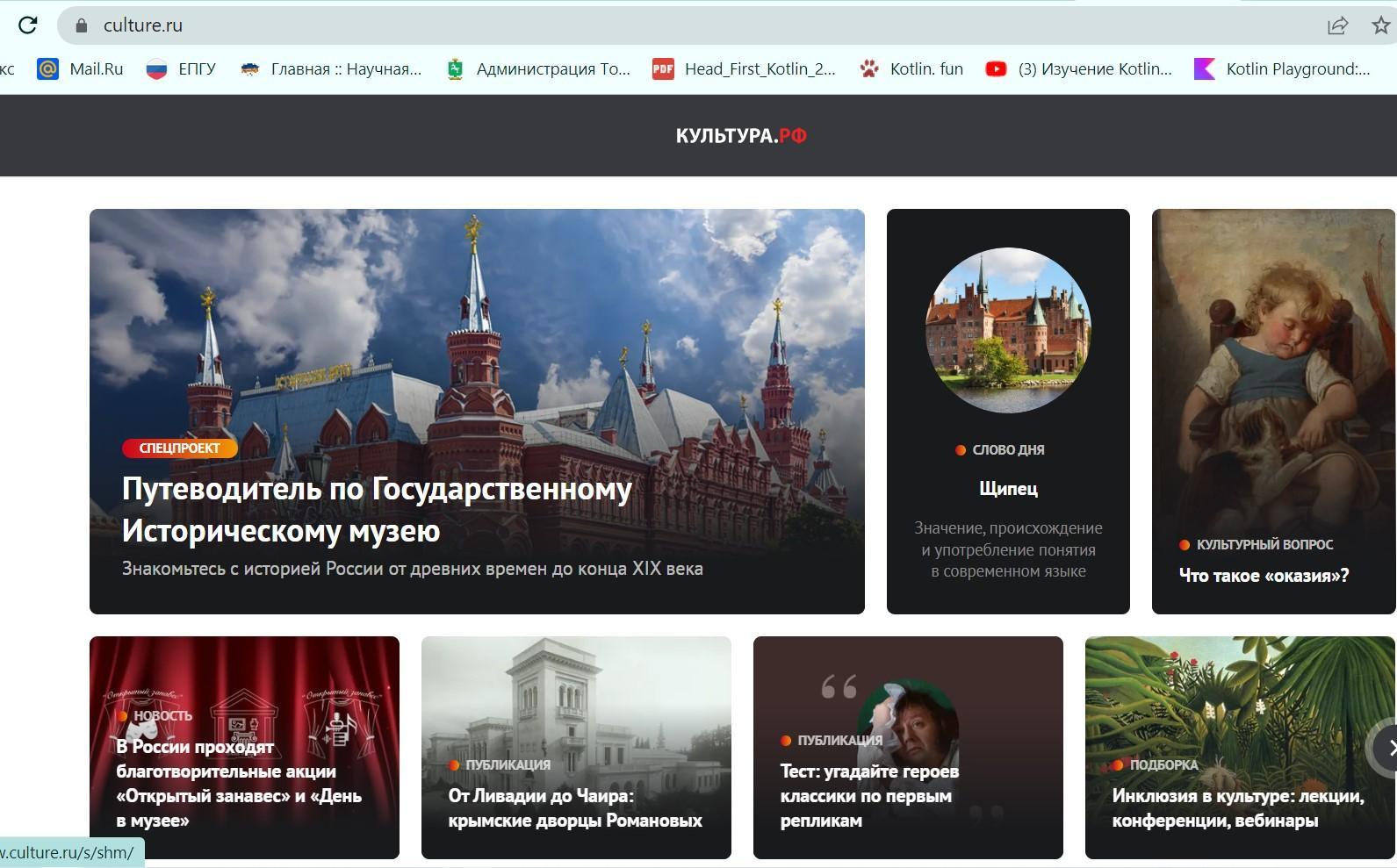The width and height of the screenshot is (1397, 868).
Task: Open Инклюзия в культуре collection
Action: pos(1238,808)
